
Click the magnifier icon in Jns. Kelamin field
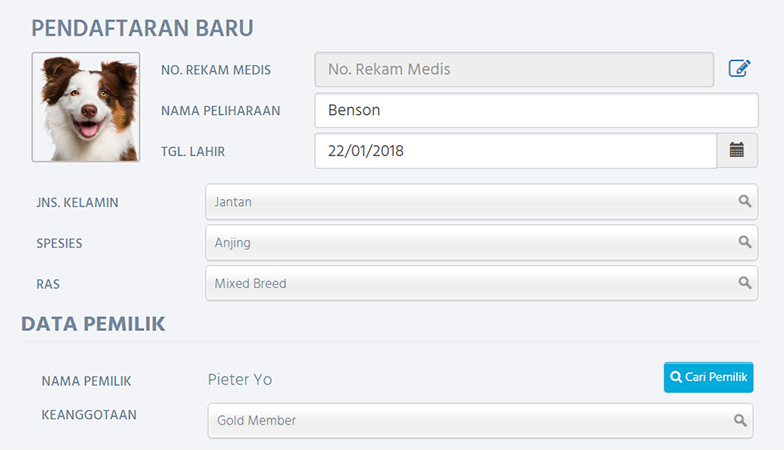744,202
